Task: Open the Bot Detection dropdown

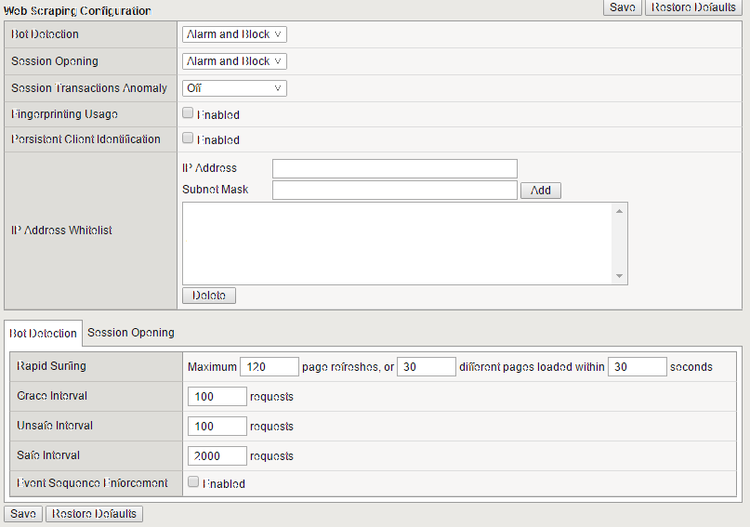Action: point(234,34)
